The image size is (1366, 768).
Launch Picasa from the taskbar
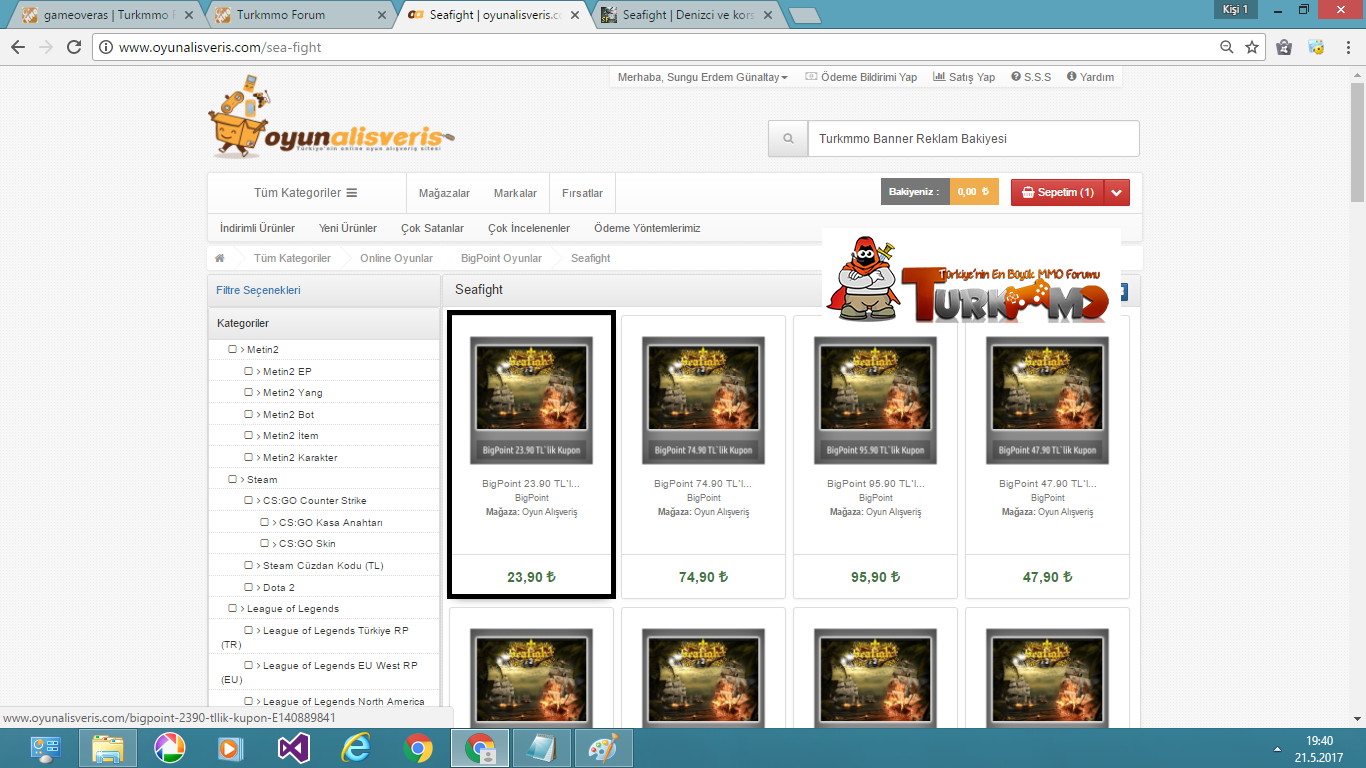169,748
